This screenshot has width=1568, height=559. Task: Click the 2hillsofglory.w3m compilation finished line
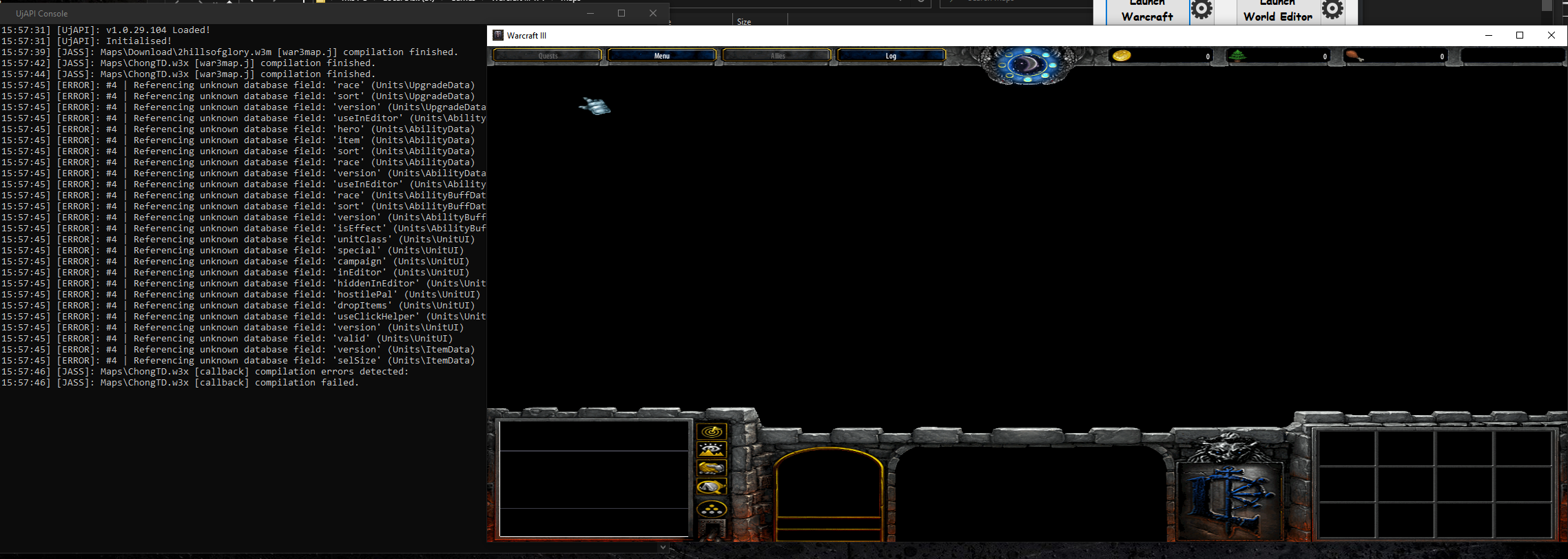click(x=229, y=52)
